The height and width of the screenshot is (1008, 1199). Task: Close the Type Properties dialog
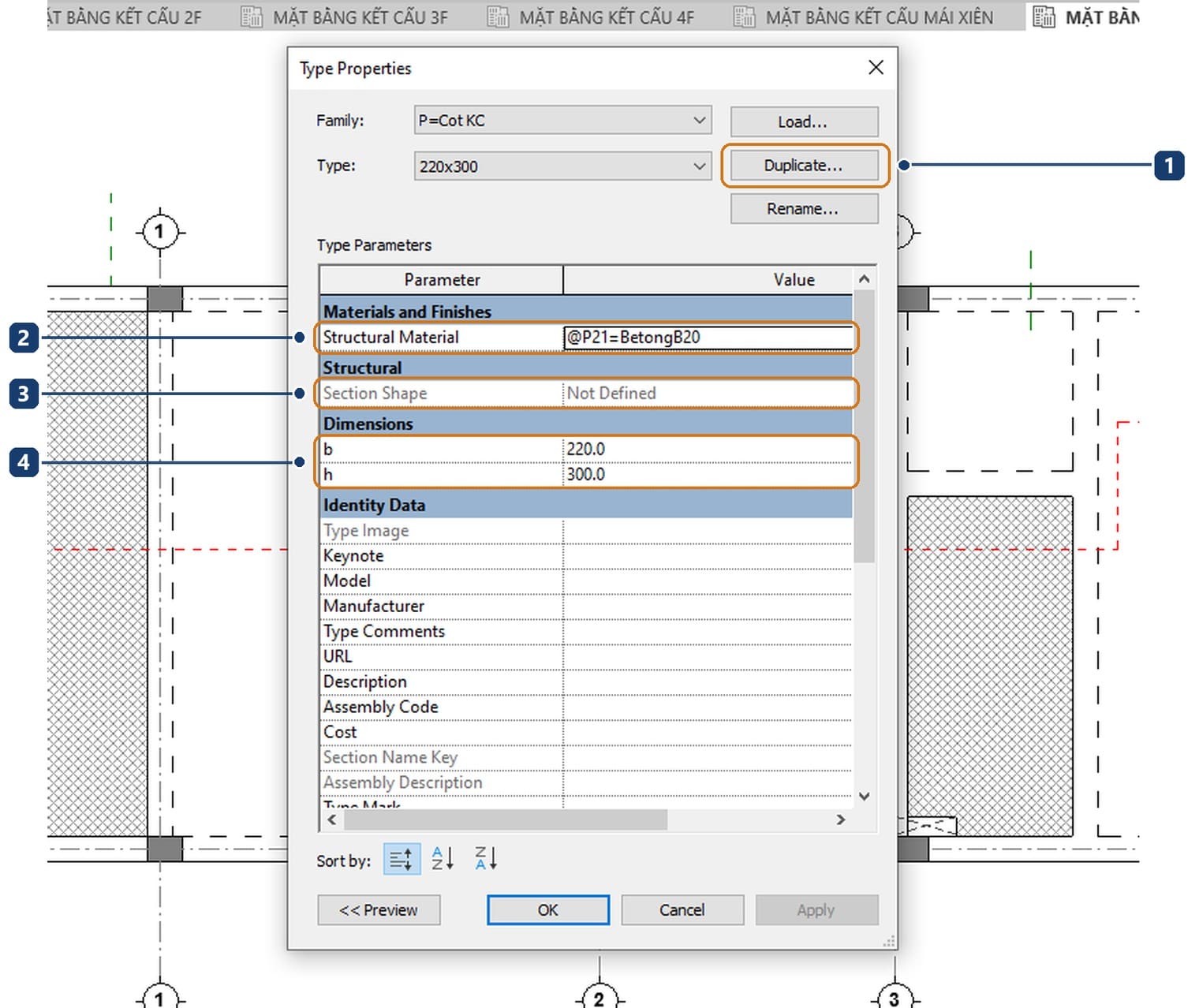click(x=876, y=68)
